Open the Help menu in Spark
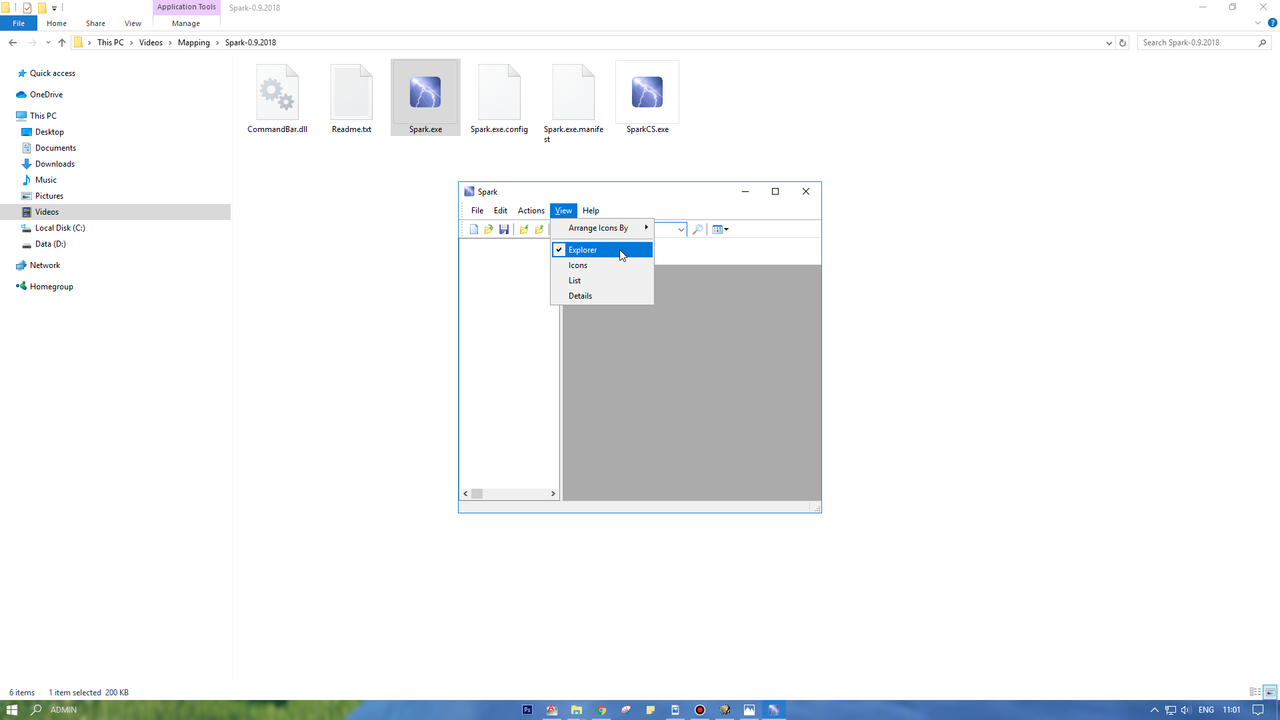 [591, 211]
